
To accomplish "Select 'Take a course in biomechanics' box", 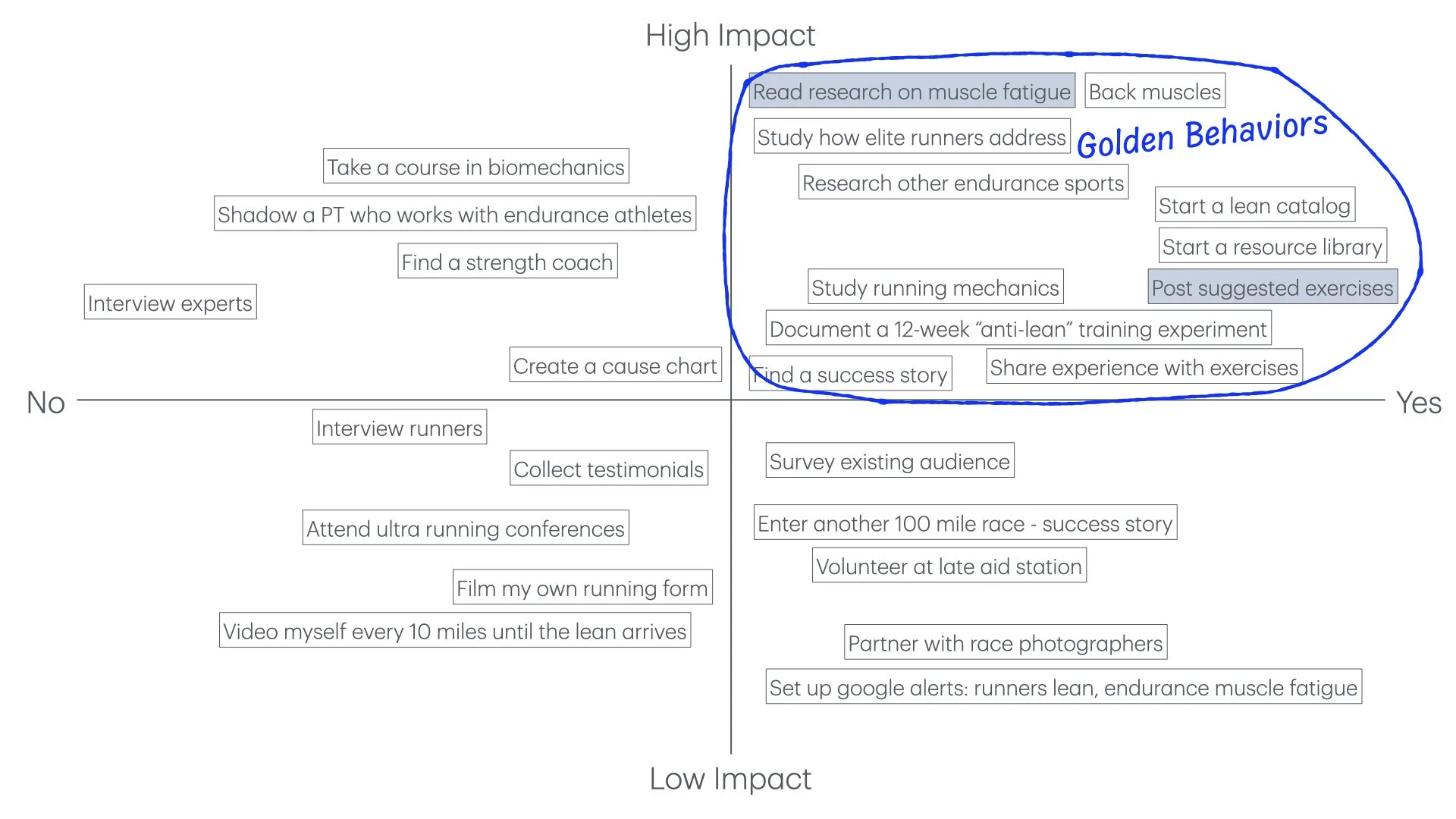I will [475, 165].
